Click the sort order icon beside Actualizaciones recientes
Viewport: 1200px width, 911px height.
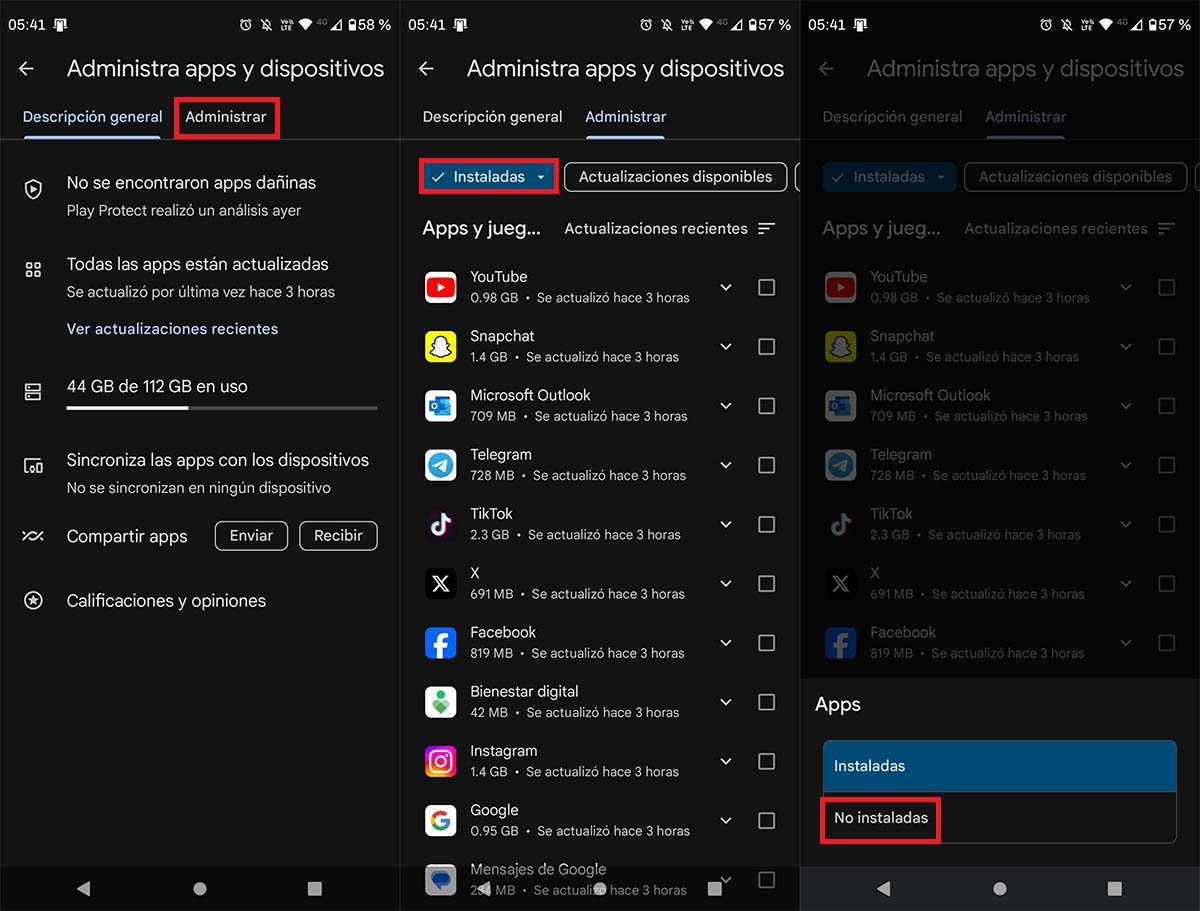766,228
